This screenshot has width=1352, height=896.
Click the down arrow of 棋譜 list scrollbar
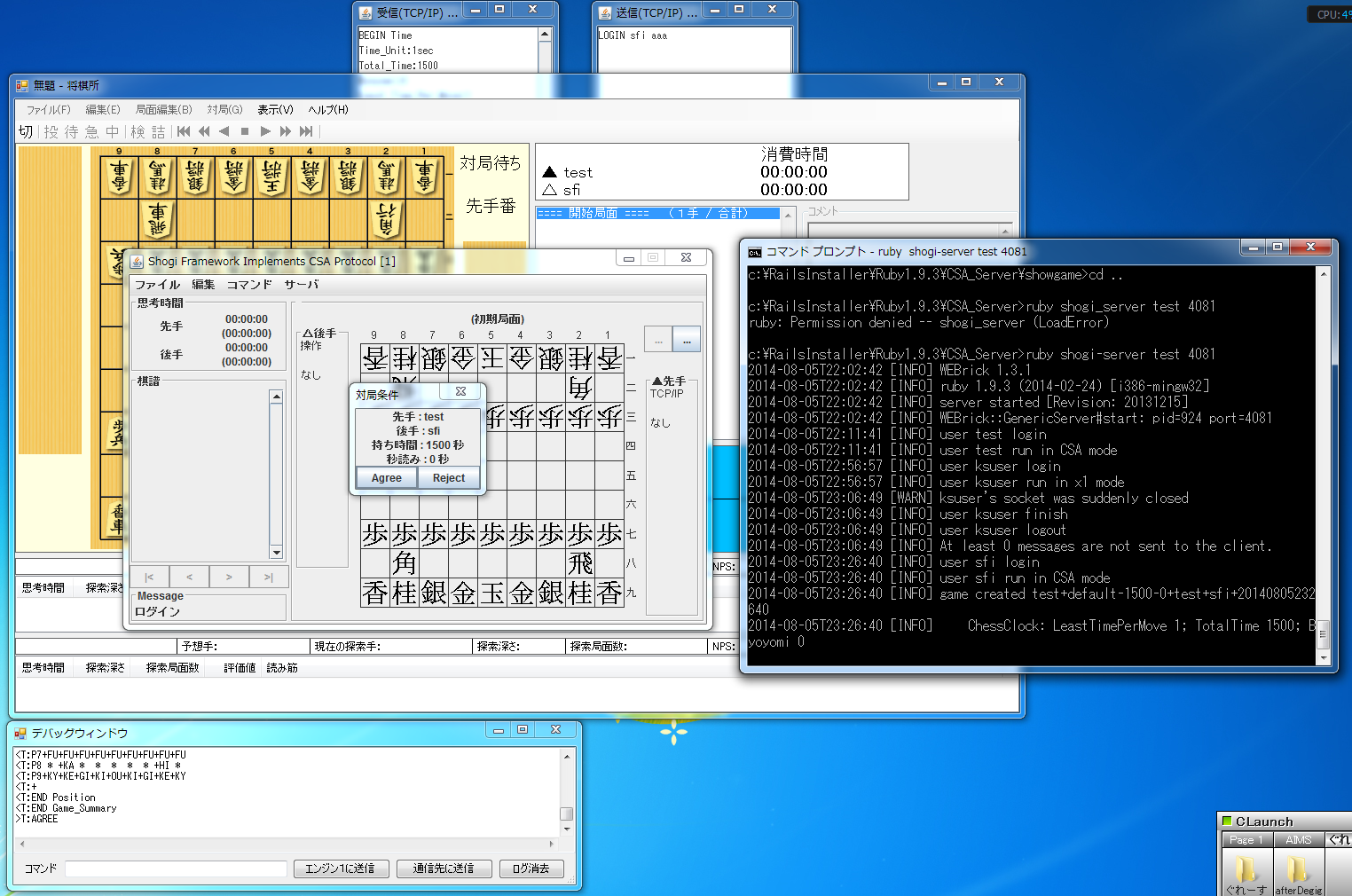point(277,553)
